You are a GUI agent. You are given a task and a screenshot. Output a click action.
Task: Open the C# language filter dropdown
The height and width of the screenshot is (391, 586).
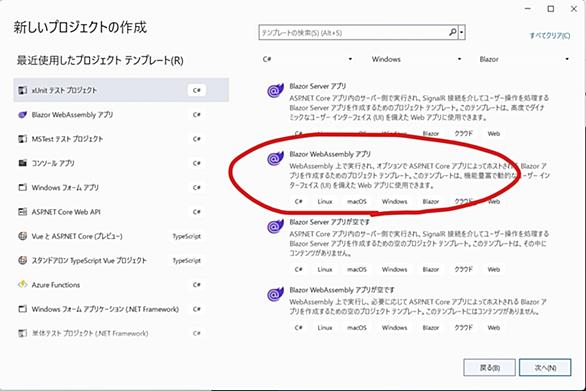(307, 59)
